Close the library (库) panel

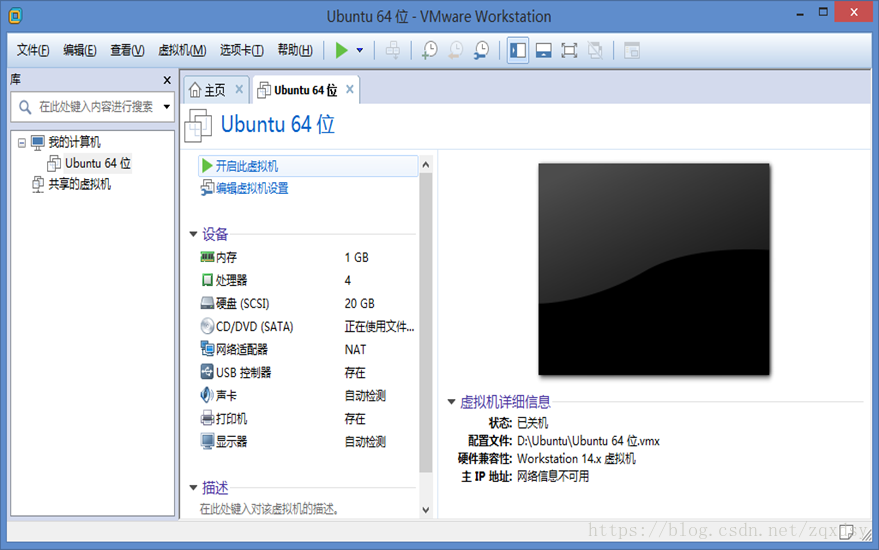[x=167, y=80]
